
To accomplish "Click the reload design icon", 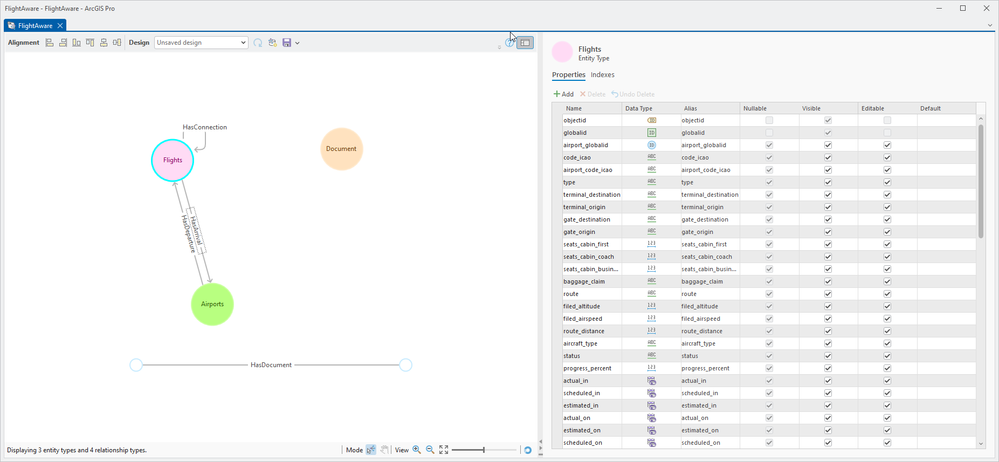I will click(258, 43).
